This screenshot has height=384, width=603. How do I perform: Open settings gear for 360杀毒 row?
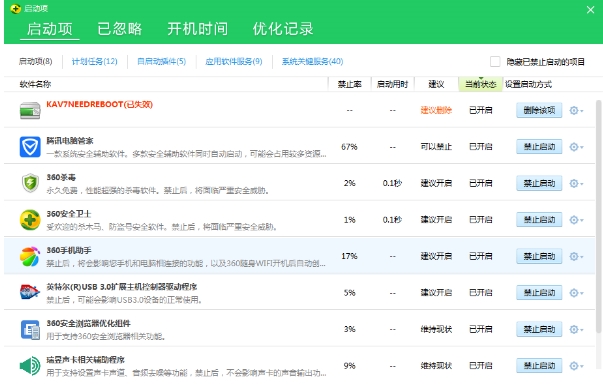tap(576, 183)
